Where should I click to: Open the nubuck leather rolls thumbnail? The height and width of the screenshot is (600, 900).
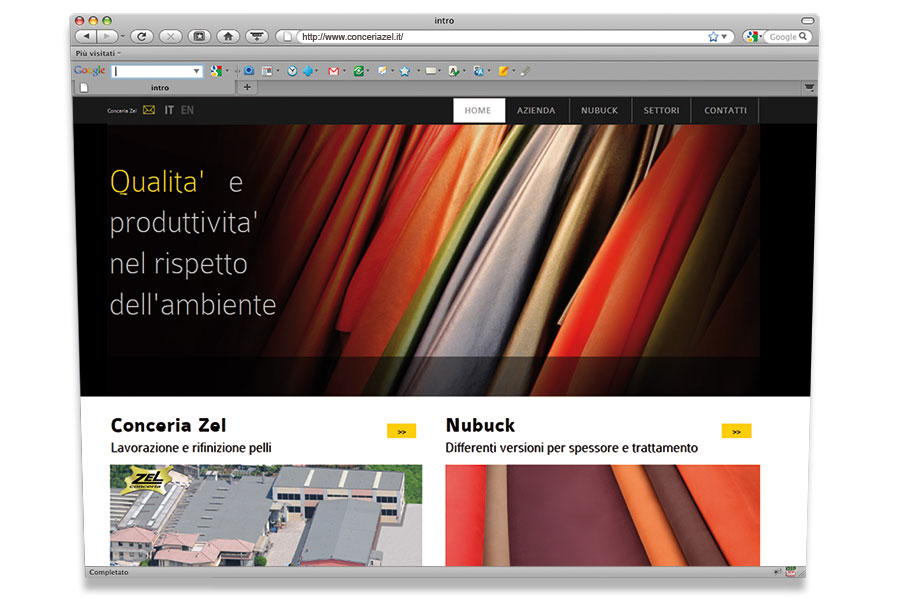603,515
